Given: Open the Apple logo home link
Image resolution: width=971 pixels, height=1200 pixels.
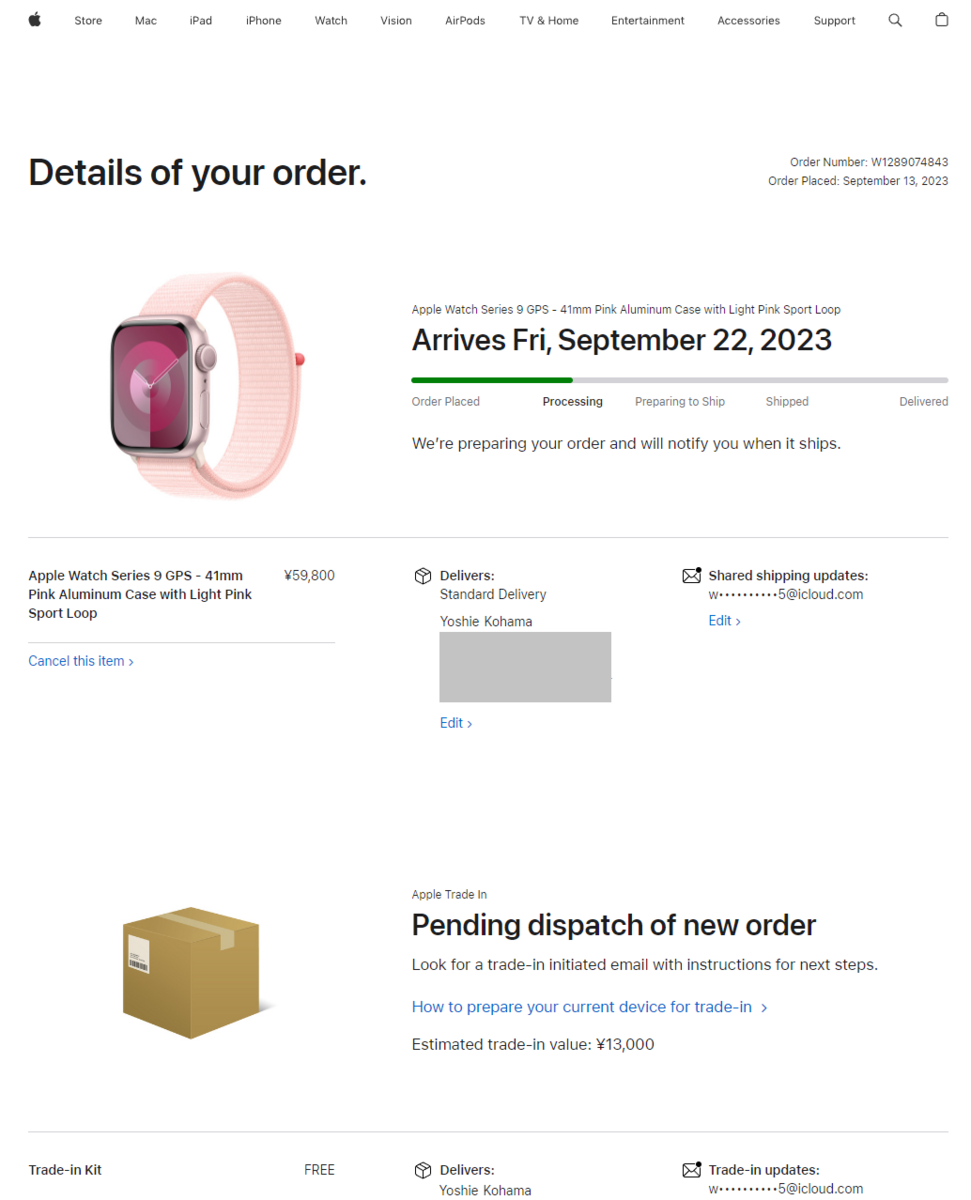Looking at the screenshot, I should tap(34, 20).
